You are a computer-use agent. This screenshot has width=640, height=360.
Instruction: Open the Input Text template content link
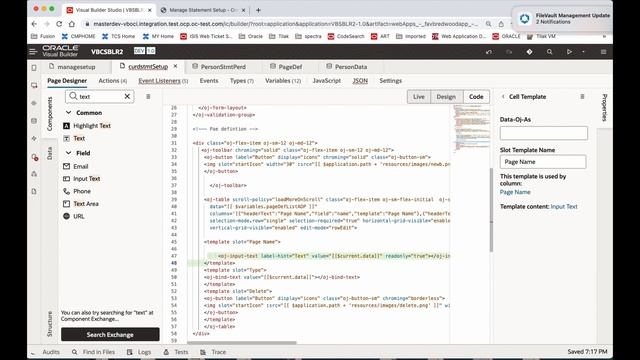point(564,207)
